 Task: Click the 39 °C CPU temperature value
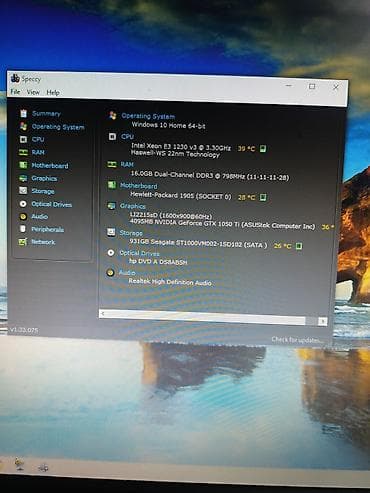click(246, 149)
